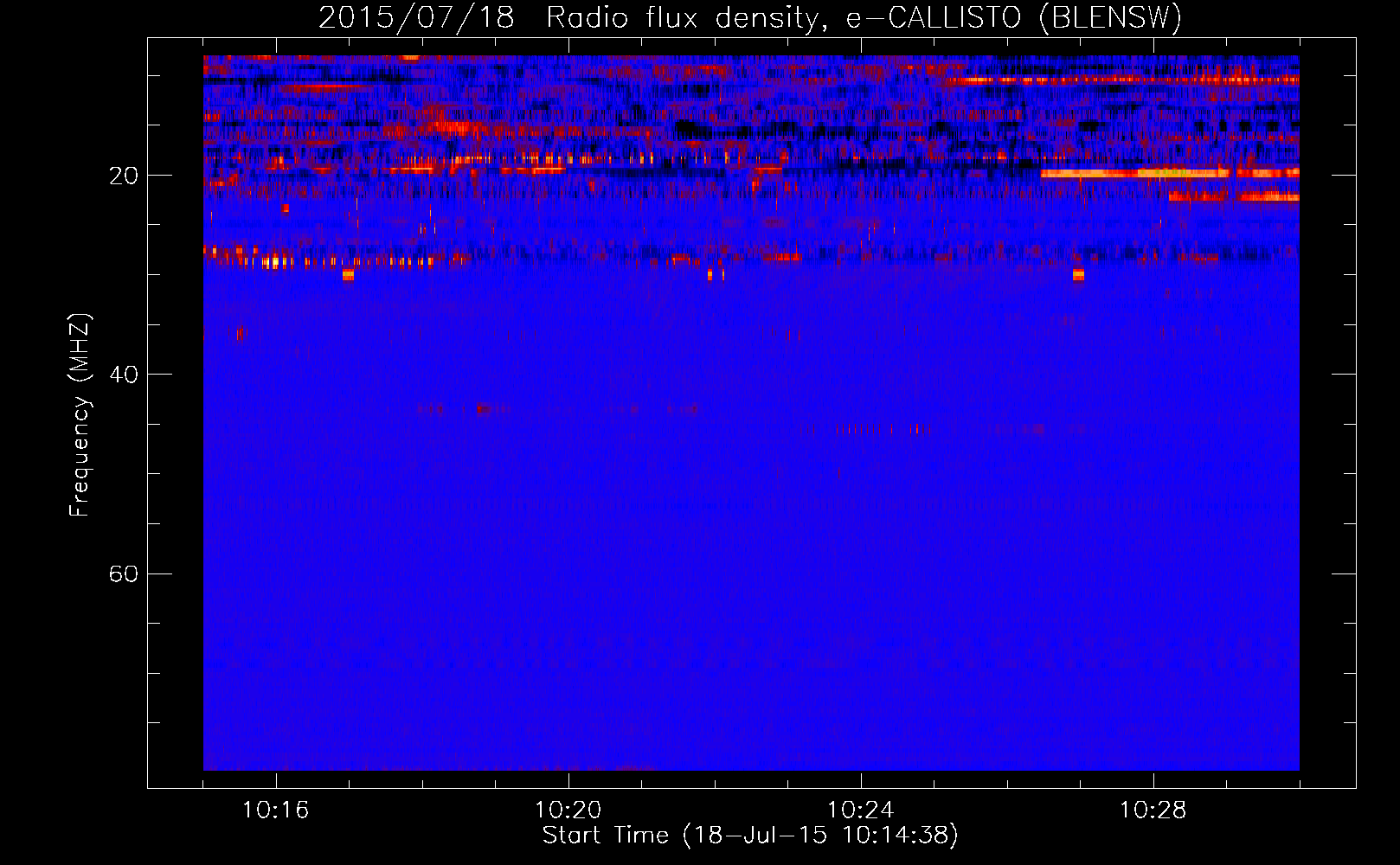Click the bright yellow emission band near 20 MHz
The width and height of the screenshot is (1400, 865).
[1169, 173]
